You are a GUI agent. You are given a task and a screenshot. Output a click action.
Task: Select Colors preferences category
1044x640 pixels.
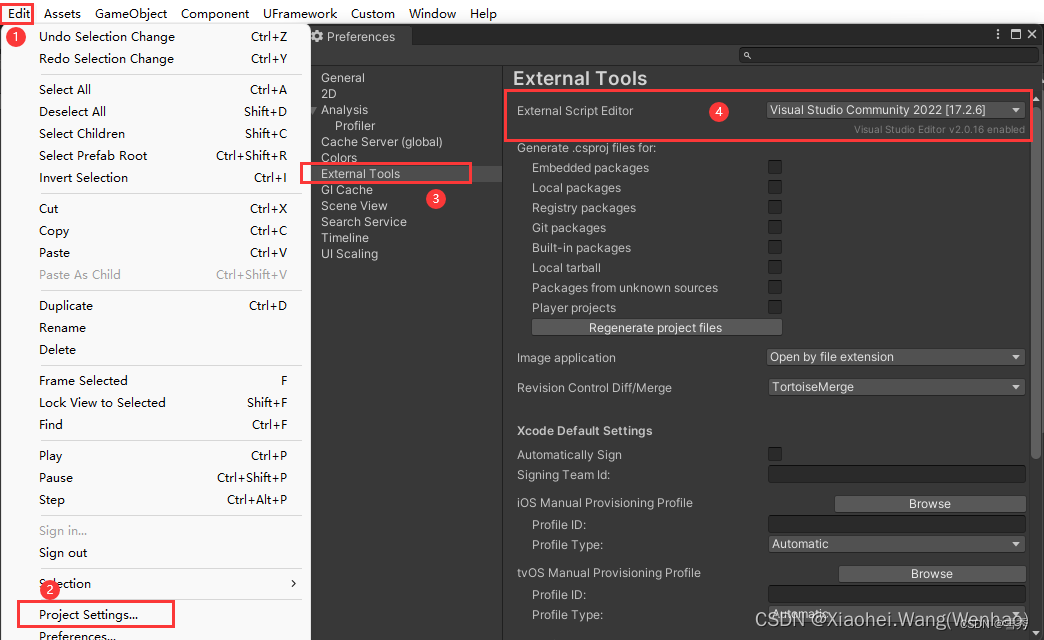click(339, 158)
